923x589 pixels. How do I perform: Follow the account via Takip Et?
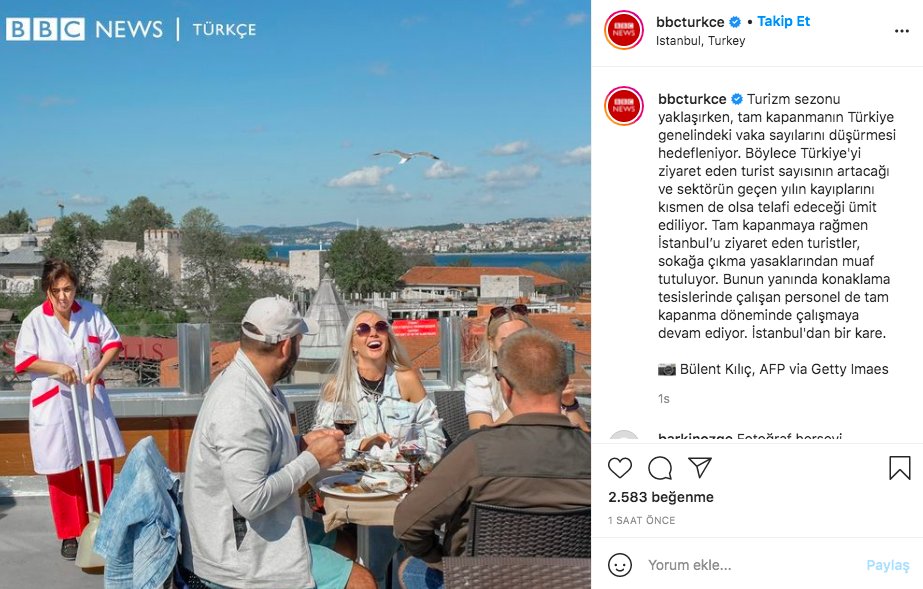tap(783, 21)
